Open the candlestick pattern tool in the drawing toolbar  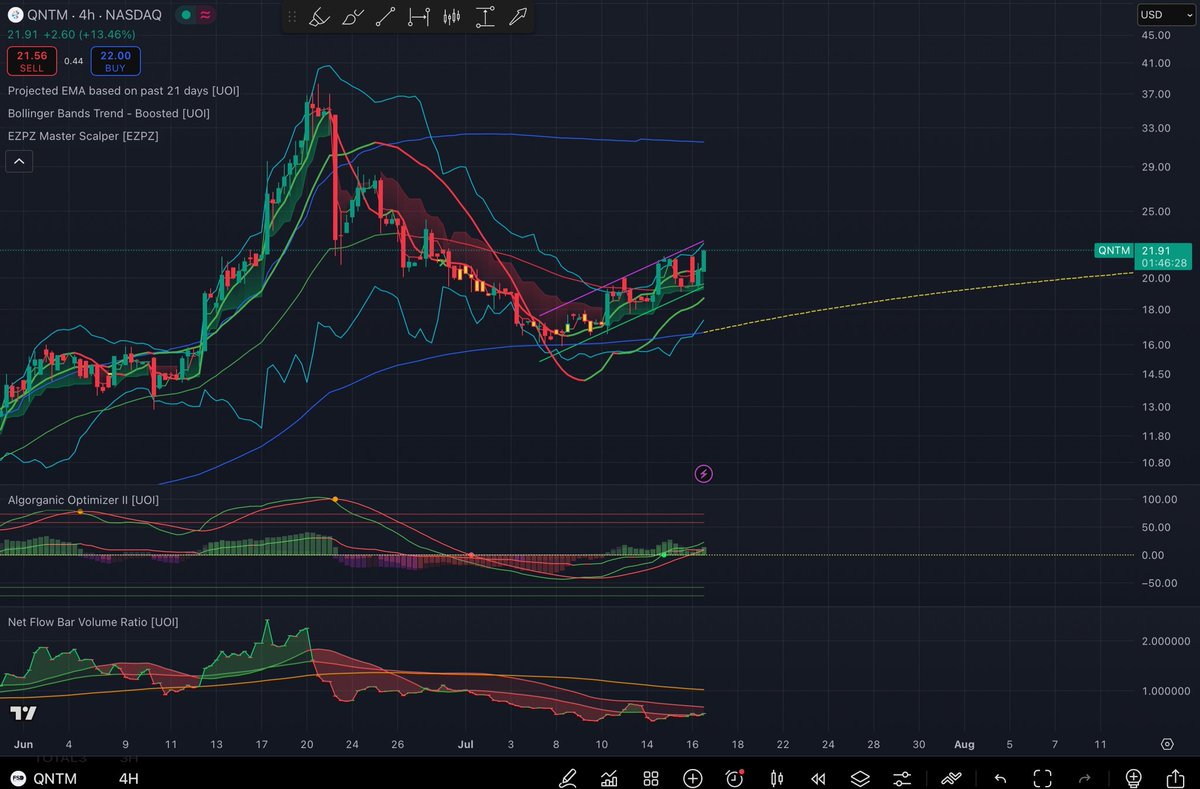point(452,17)
